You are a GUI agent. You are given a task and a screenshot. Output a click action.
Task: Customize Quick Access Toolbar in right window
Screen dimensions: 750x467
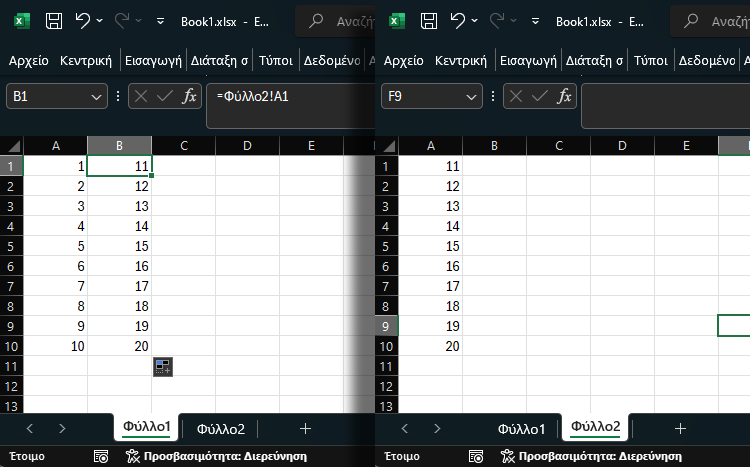coord(535,21)
